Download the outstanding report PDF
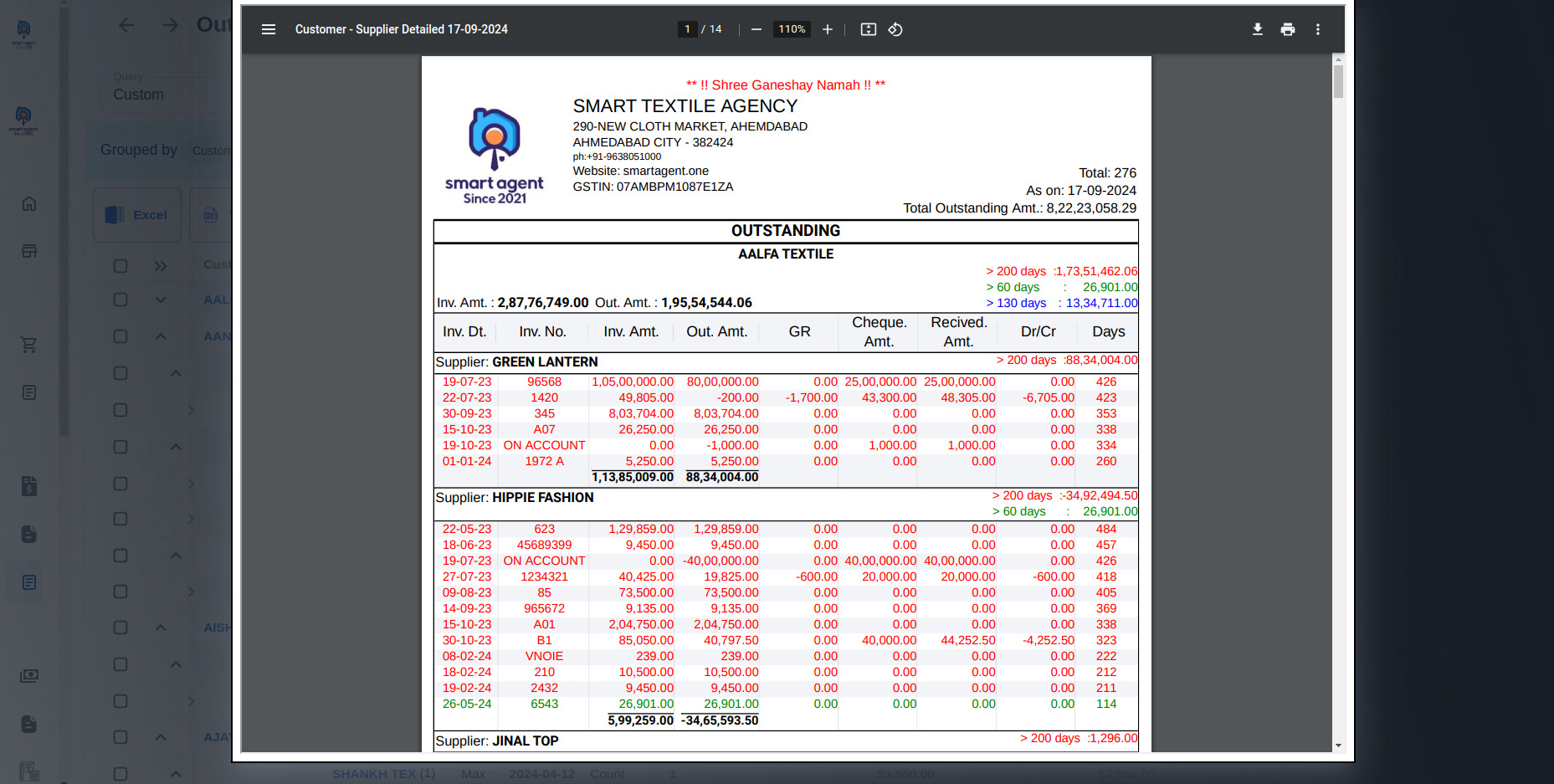 [1257, 29]
